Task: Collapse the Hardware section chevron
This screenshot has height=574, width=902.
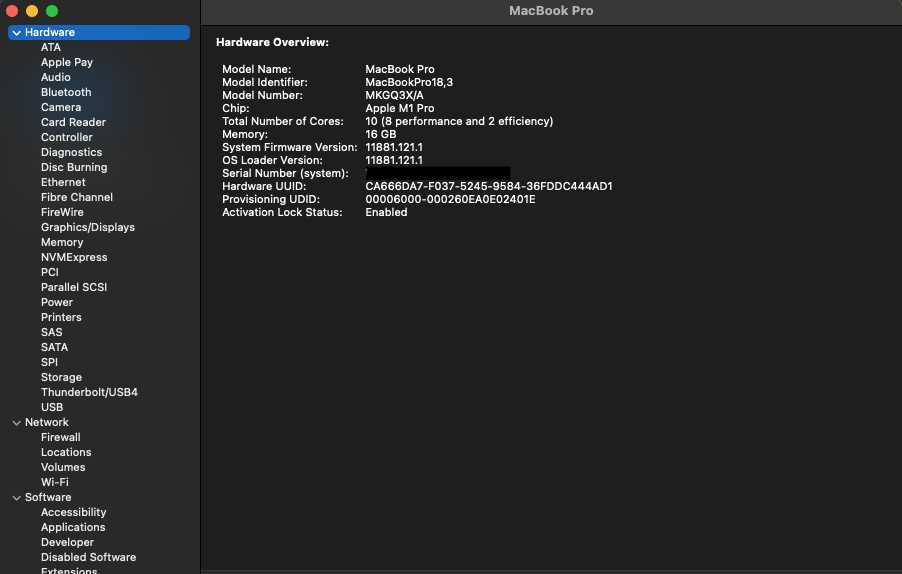Action: click(17, 33)
